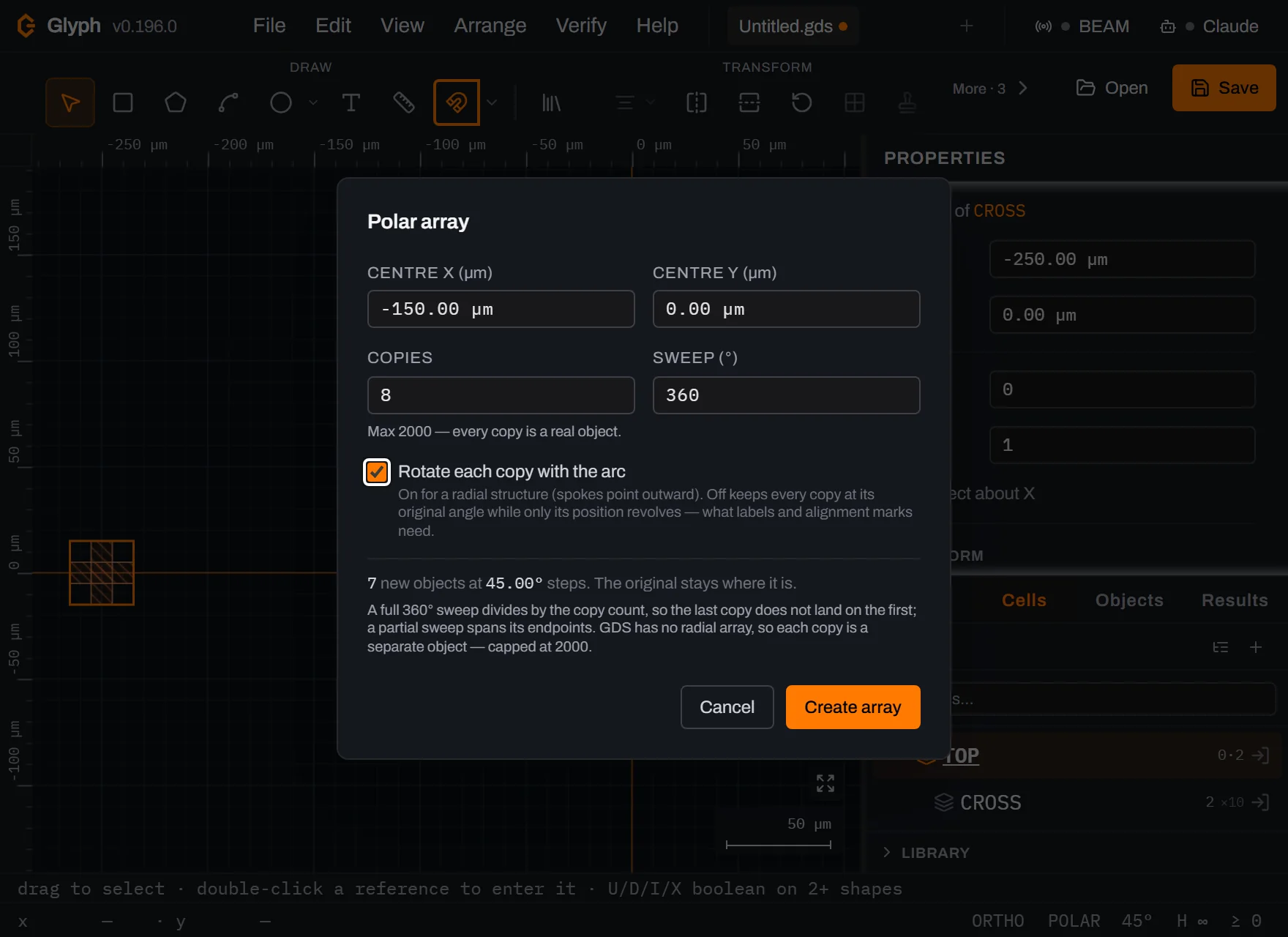Open the Arrange menu

(490, 26)
